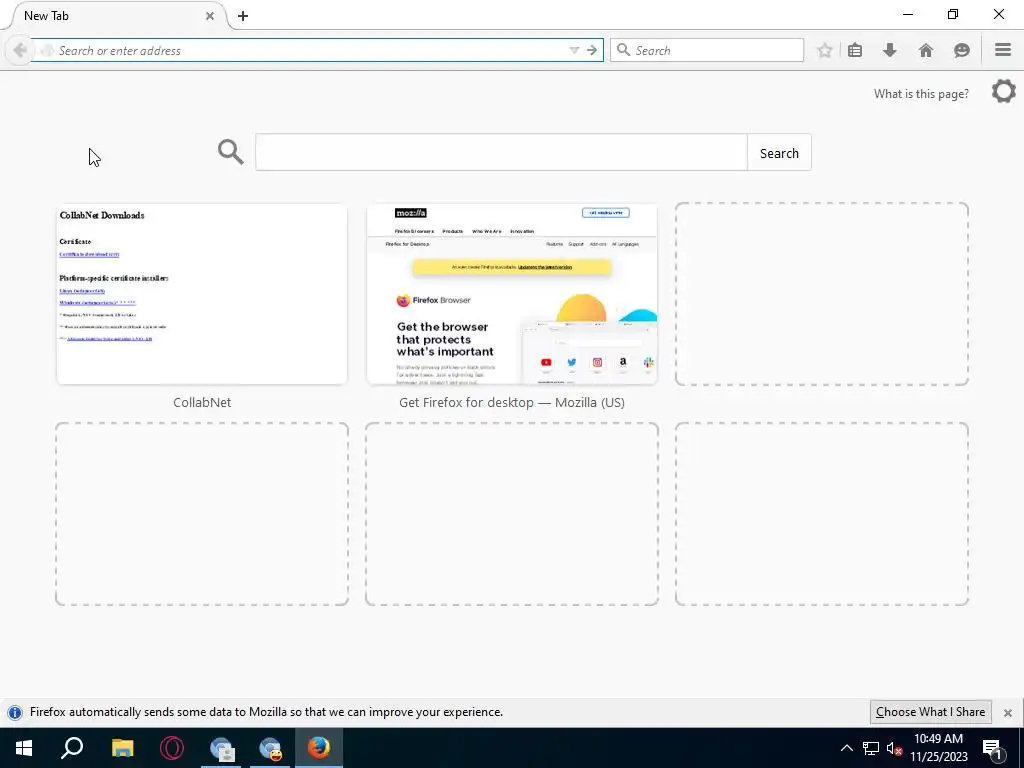Open the first chat app taskbar icon
Screen dimensions: 1024x768
coord(221,748)
